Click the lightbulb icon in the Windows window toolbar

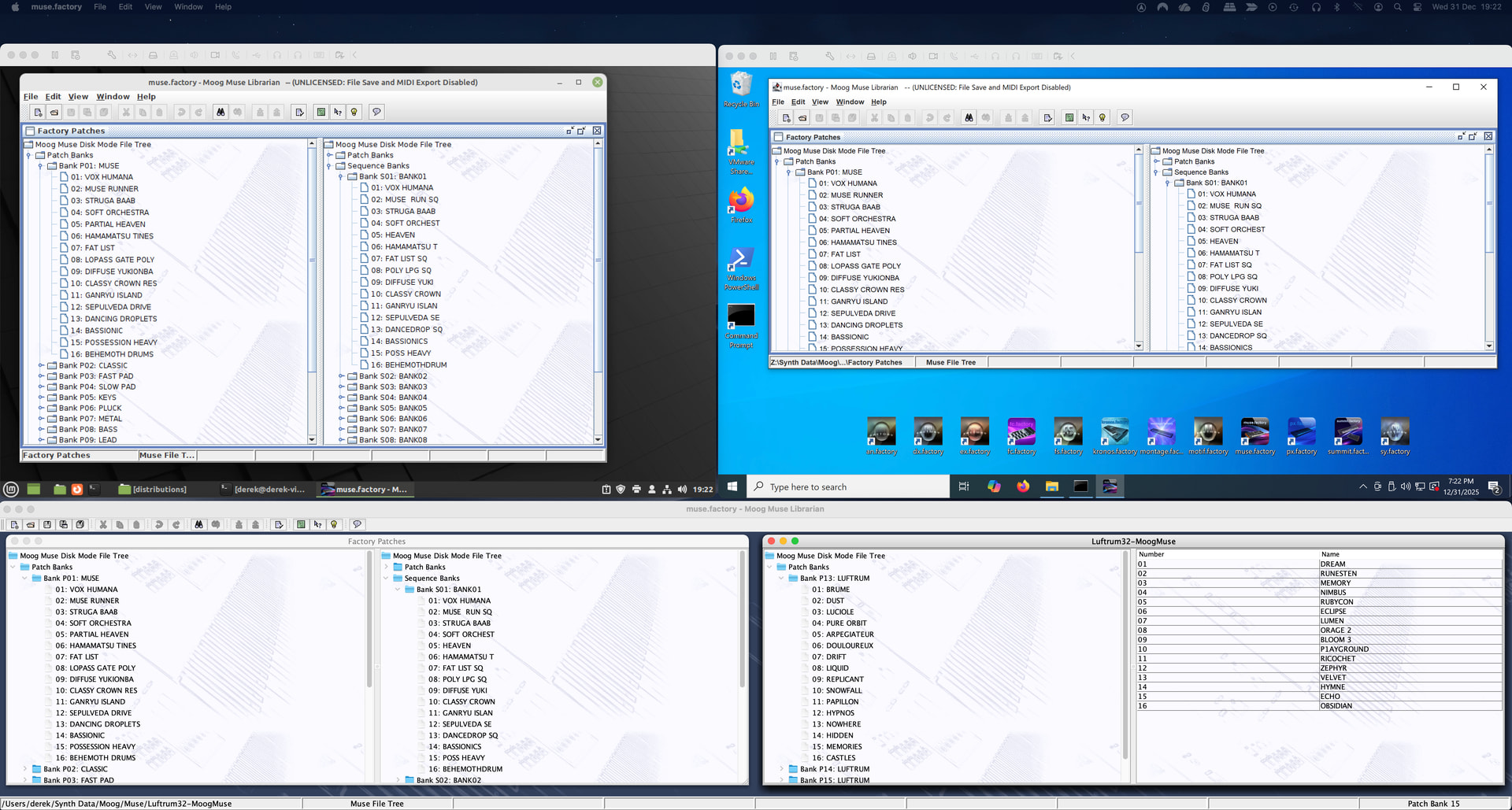[x=1102, y=118]
